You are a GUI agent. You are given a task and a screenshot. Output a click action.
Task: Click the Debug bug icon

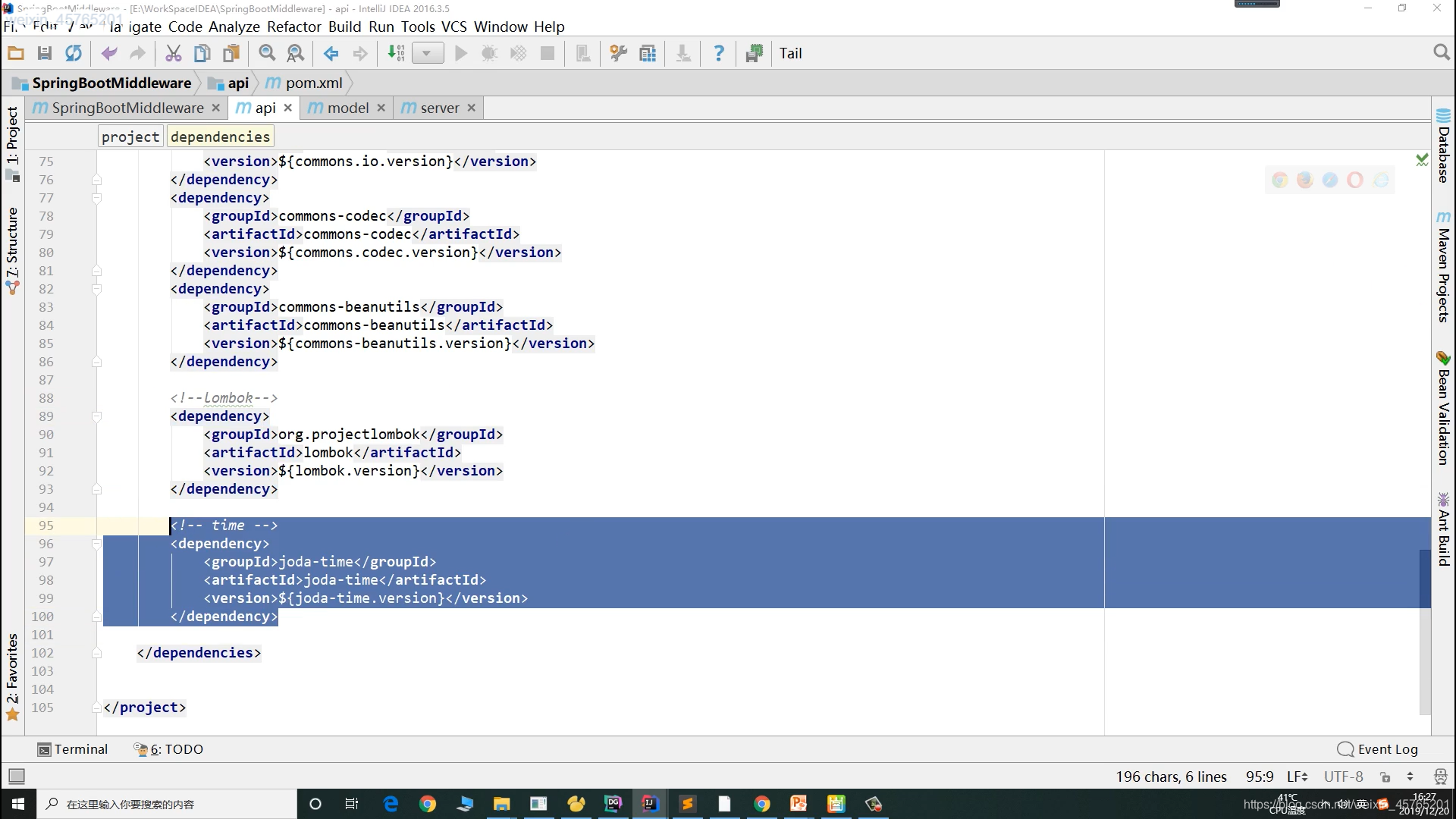[x=490, y=53]
